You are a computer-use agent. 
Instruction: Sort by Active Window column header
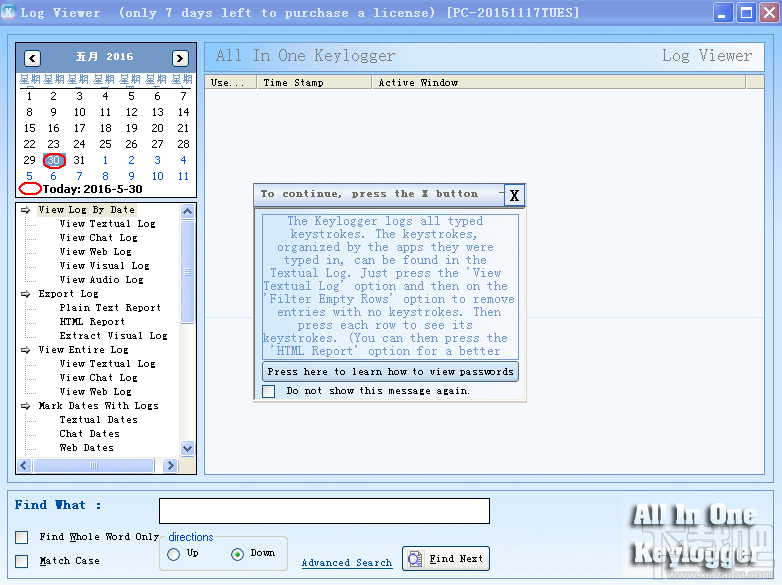[x=559, y=82]
